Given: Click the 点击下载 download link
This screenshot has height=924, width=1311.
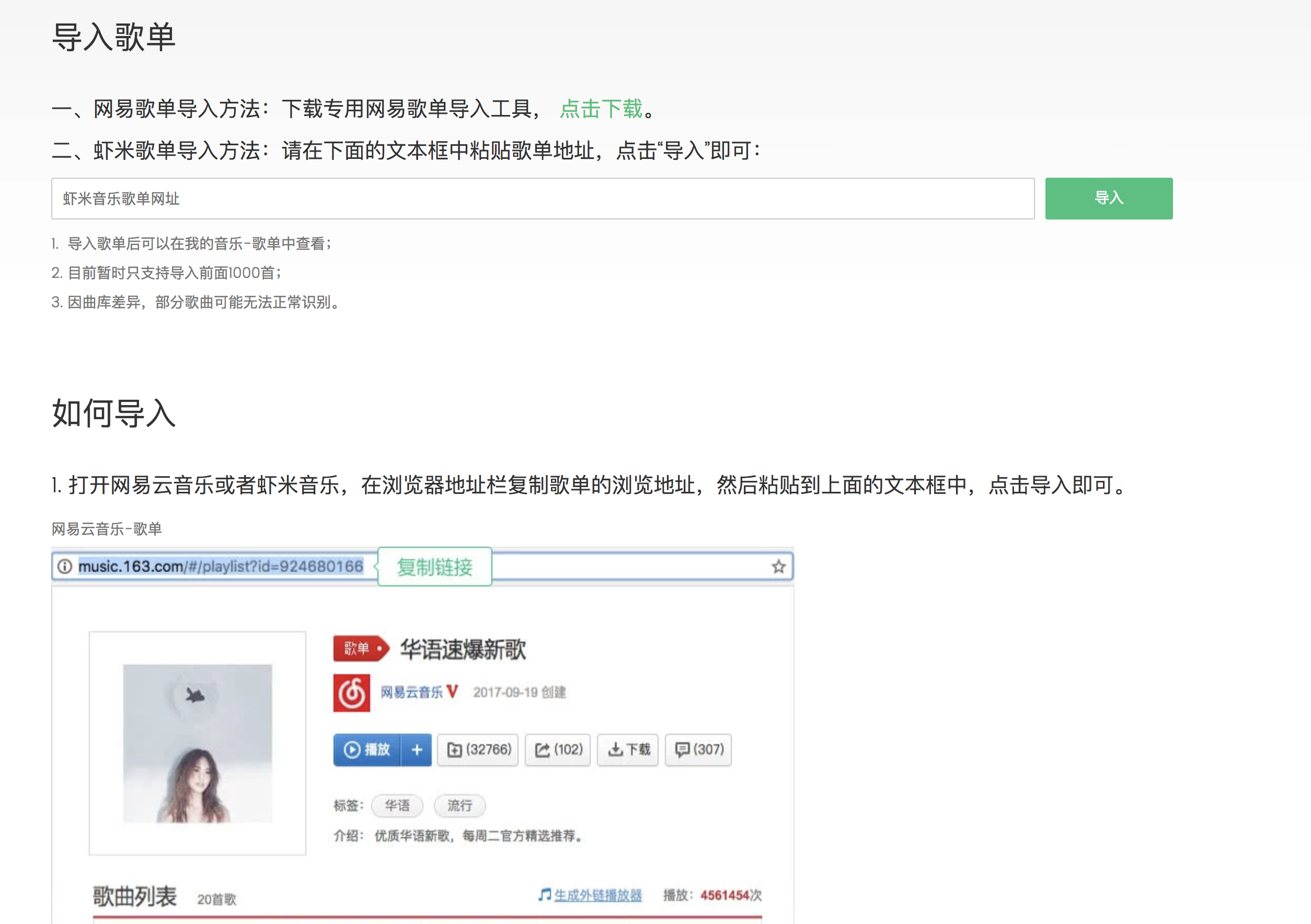Looking at the screenshot, I should click(x=601, y=108).
